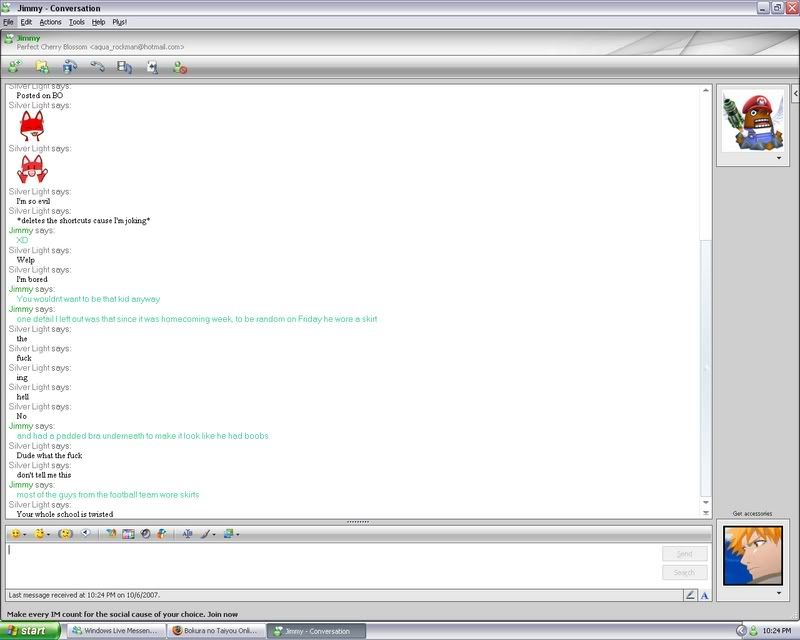The width and height of the screenshot is (800, 640).
Task: Click the phone call icon
Action: click(97, 67)
